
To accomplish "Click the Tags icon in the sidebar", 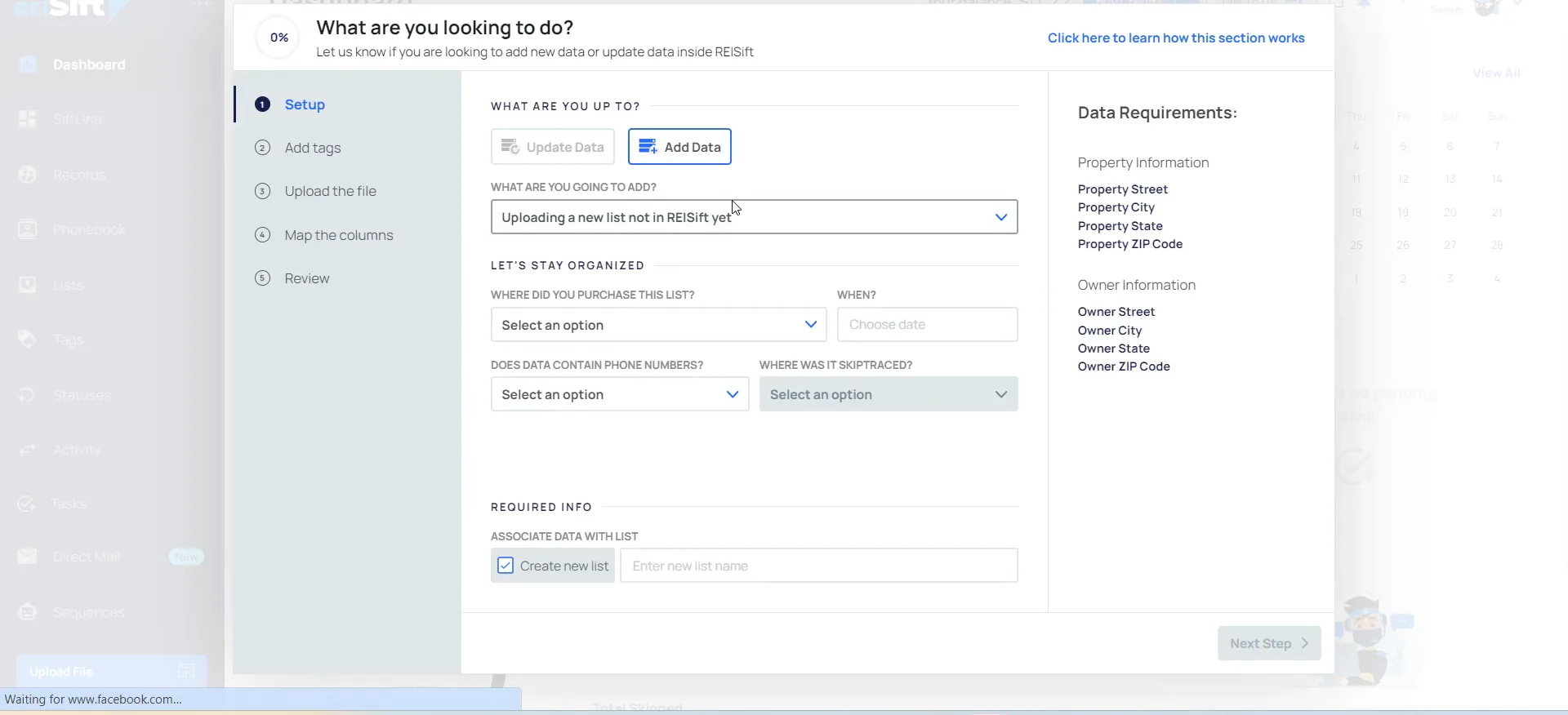I will click(x=28, y=340).
